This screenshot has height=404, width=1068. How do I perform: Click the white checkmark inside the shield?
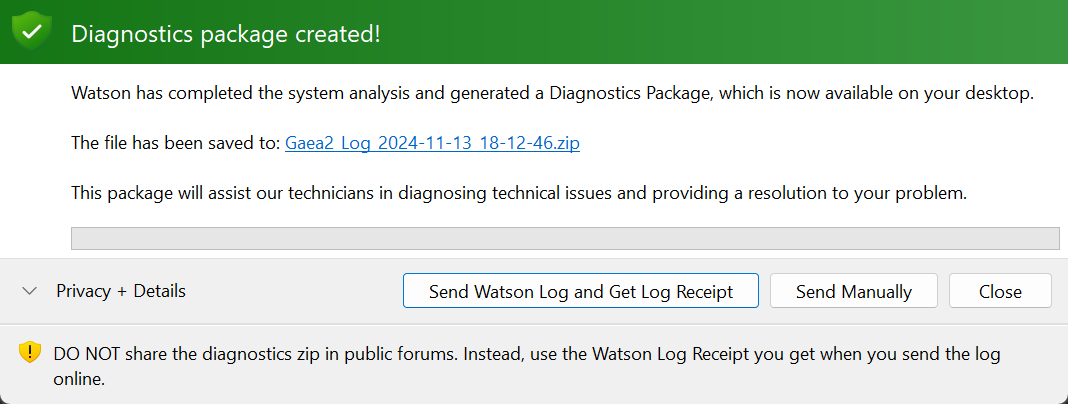click(x=32, y=31)
